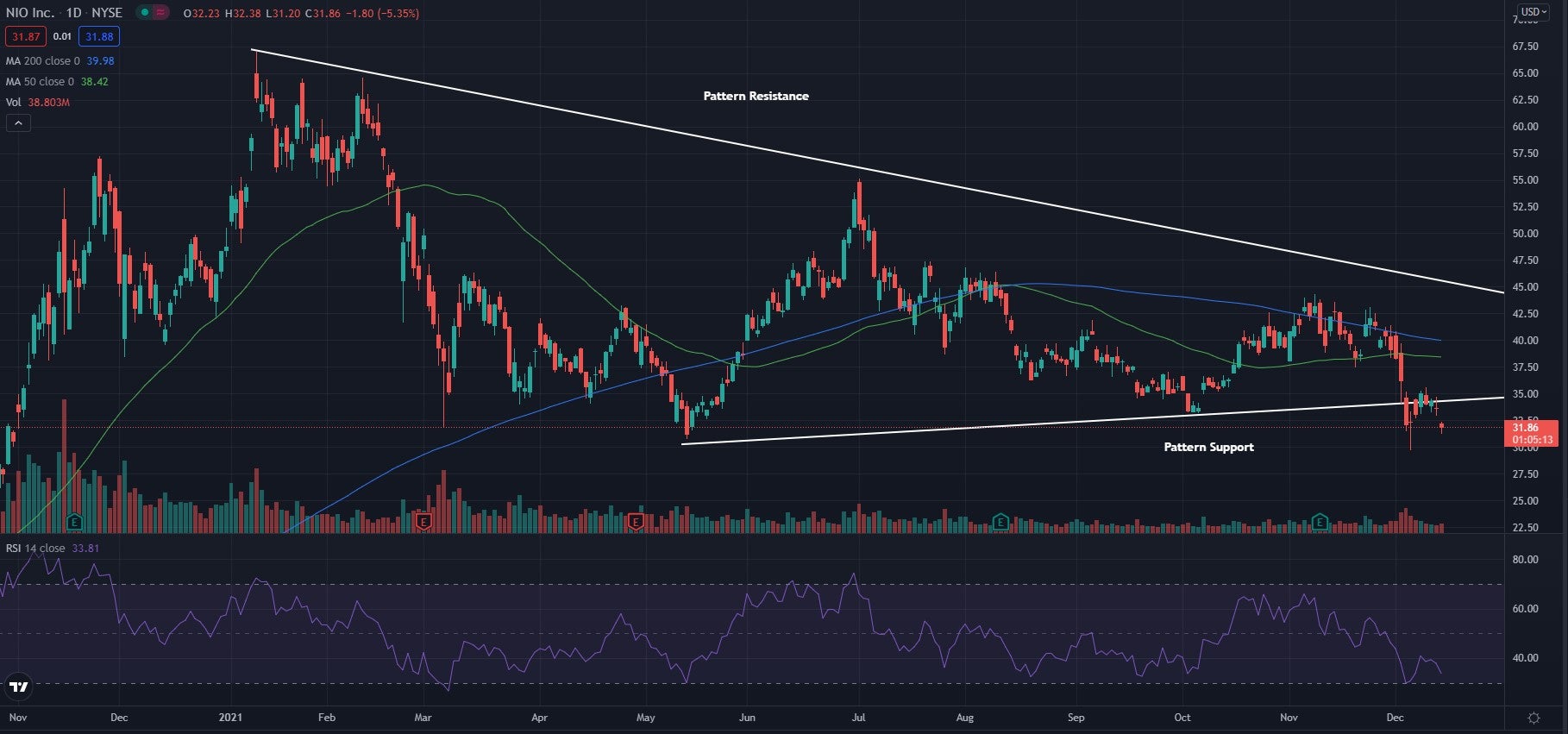Click the 39.98 MA 200 value
The height and width of the screenshot is (734, 1568).
(100, 61)
